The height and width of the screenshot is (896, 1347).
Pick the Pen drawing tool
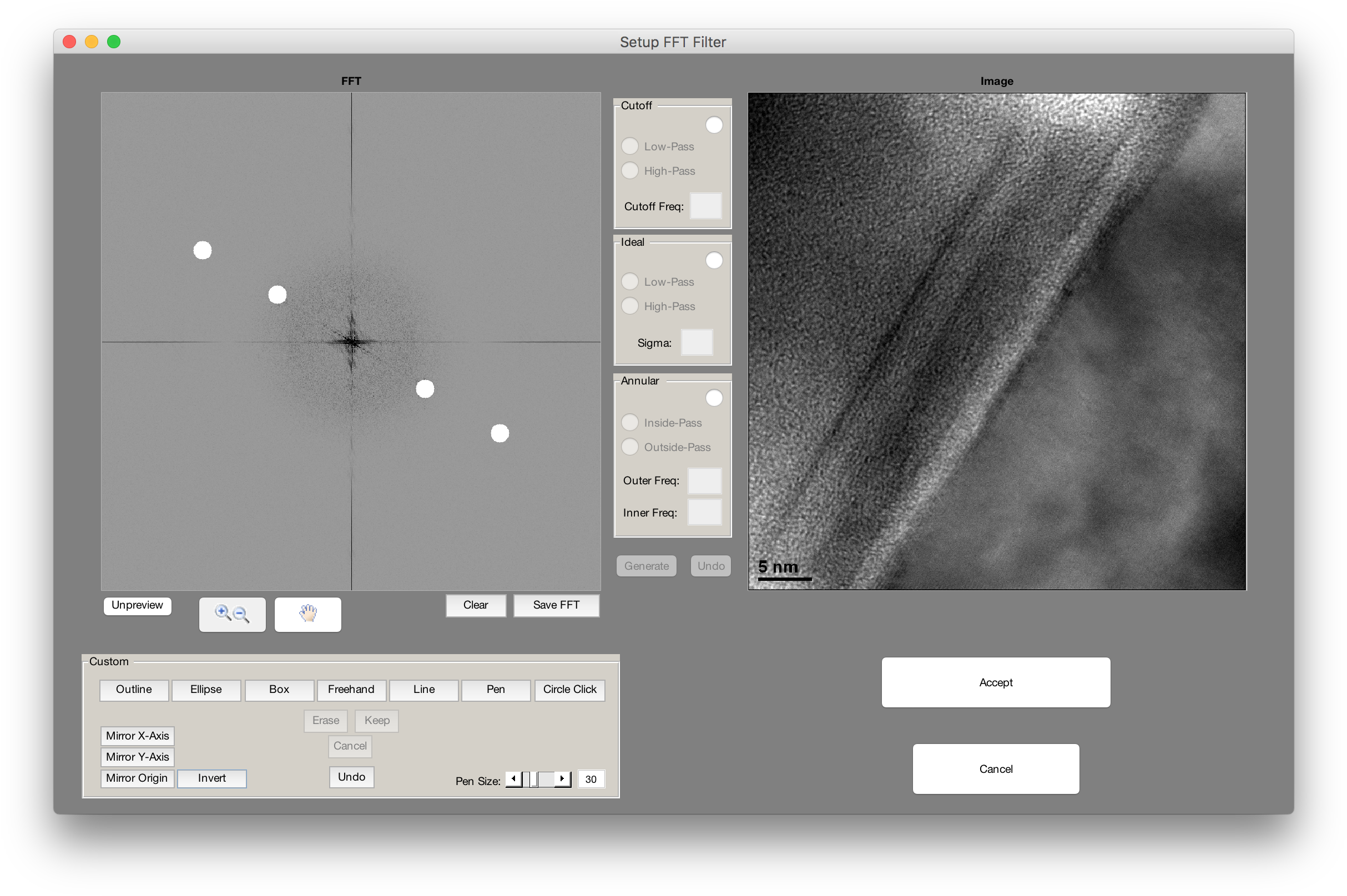[x=496, y=690]
